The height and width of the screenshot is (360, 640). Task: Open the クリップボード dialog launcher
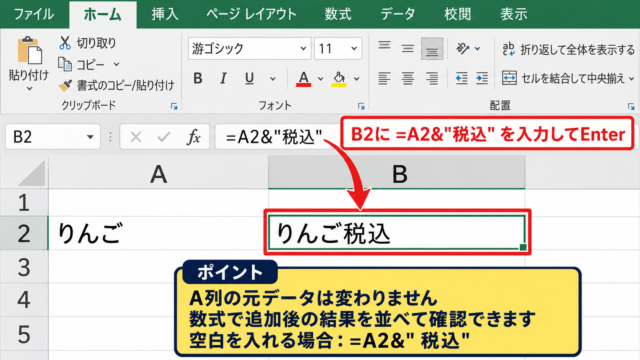click(174, 107)
